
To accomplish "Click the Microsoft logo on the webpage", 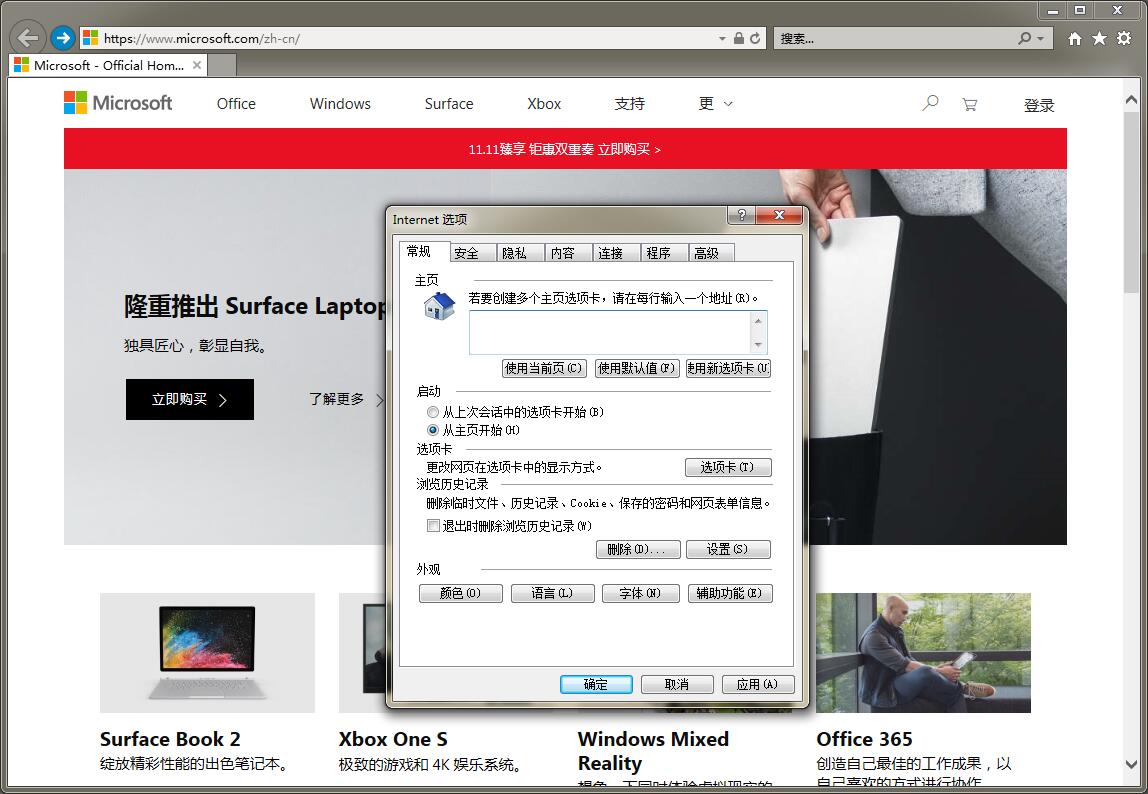I will (x=118, y=103).
